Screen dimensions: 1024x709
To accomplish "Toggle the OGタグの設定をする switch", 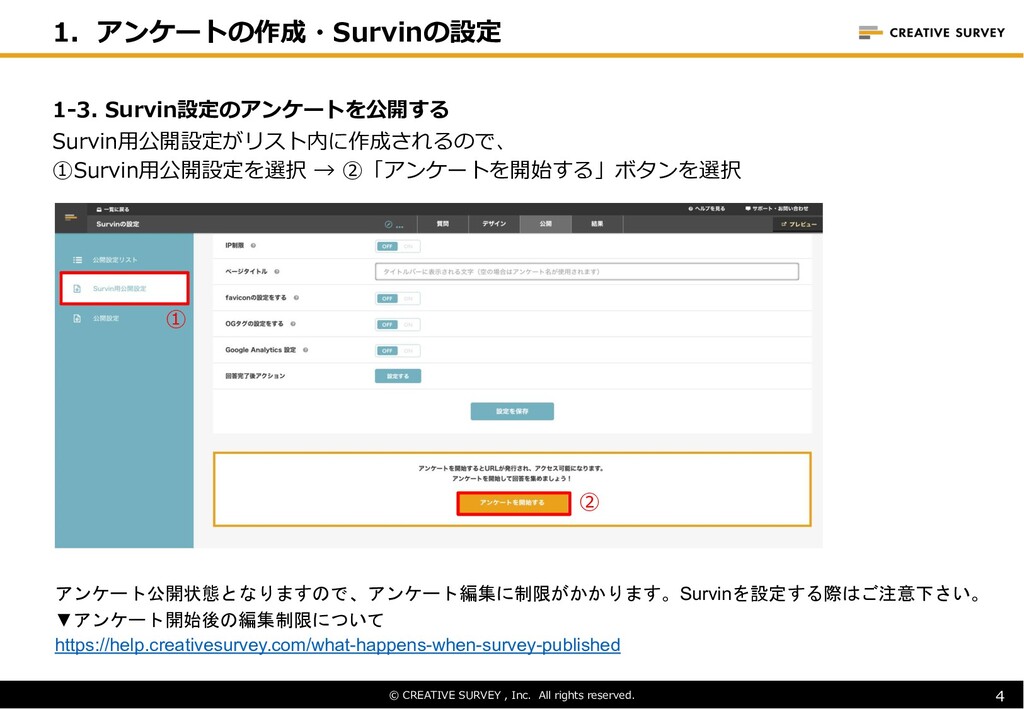I will coord(398,324).
